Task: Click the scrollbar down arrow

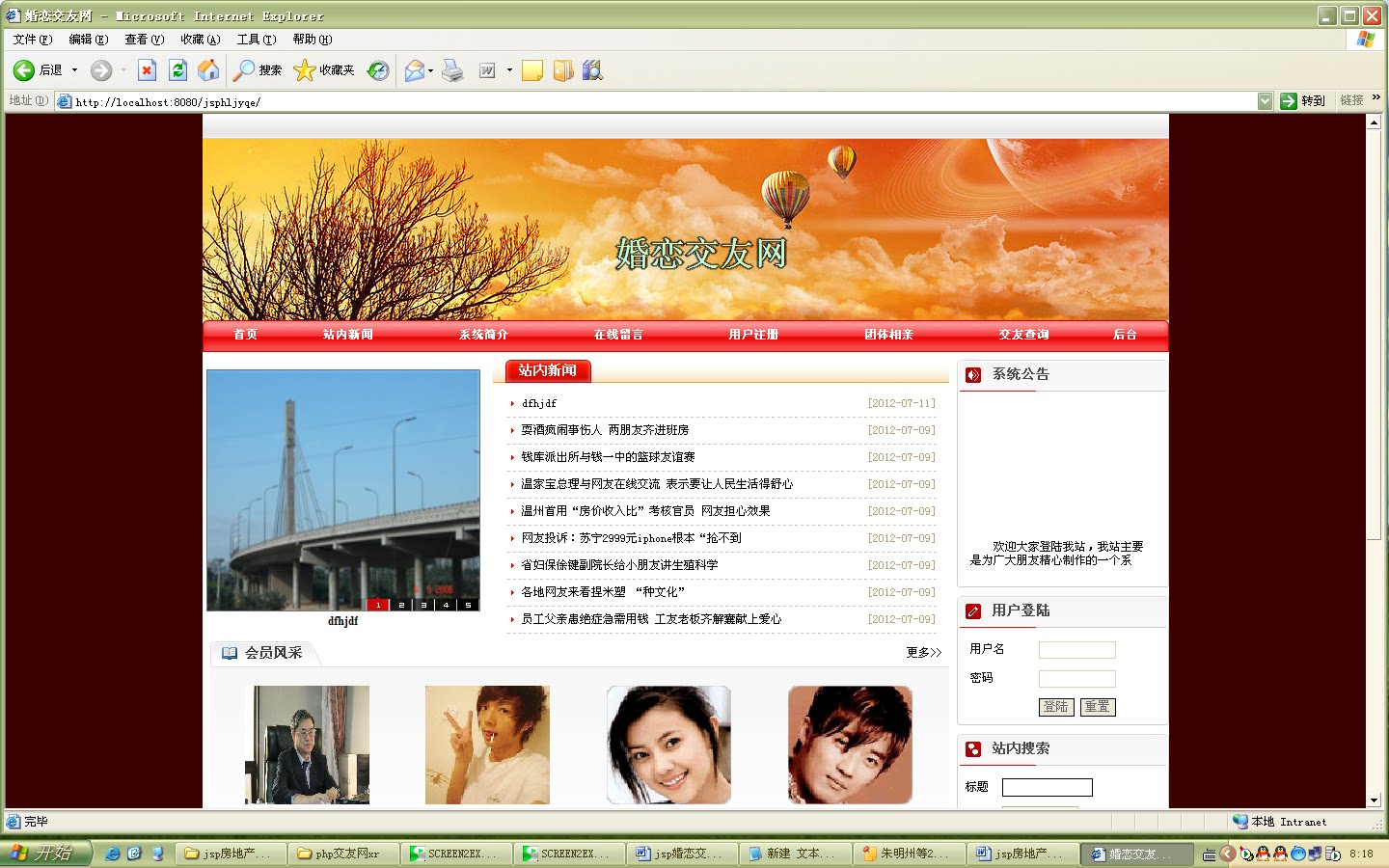Action: pos(1374,800)
